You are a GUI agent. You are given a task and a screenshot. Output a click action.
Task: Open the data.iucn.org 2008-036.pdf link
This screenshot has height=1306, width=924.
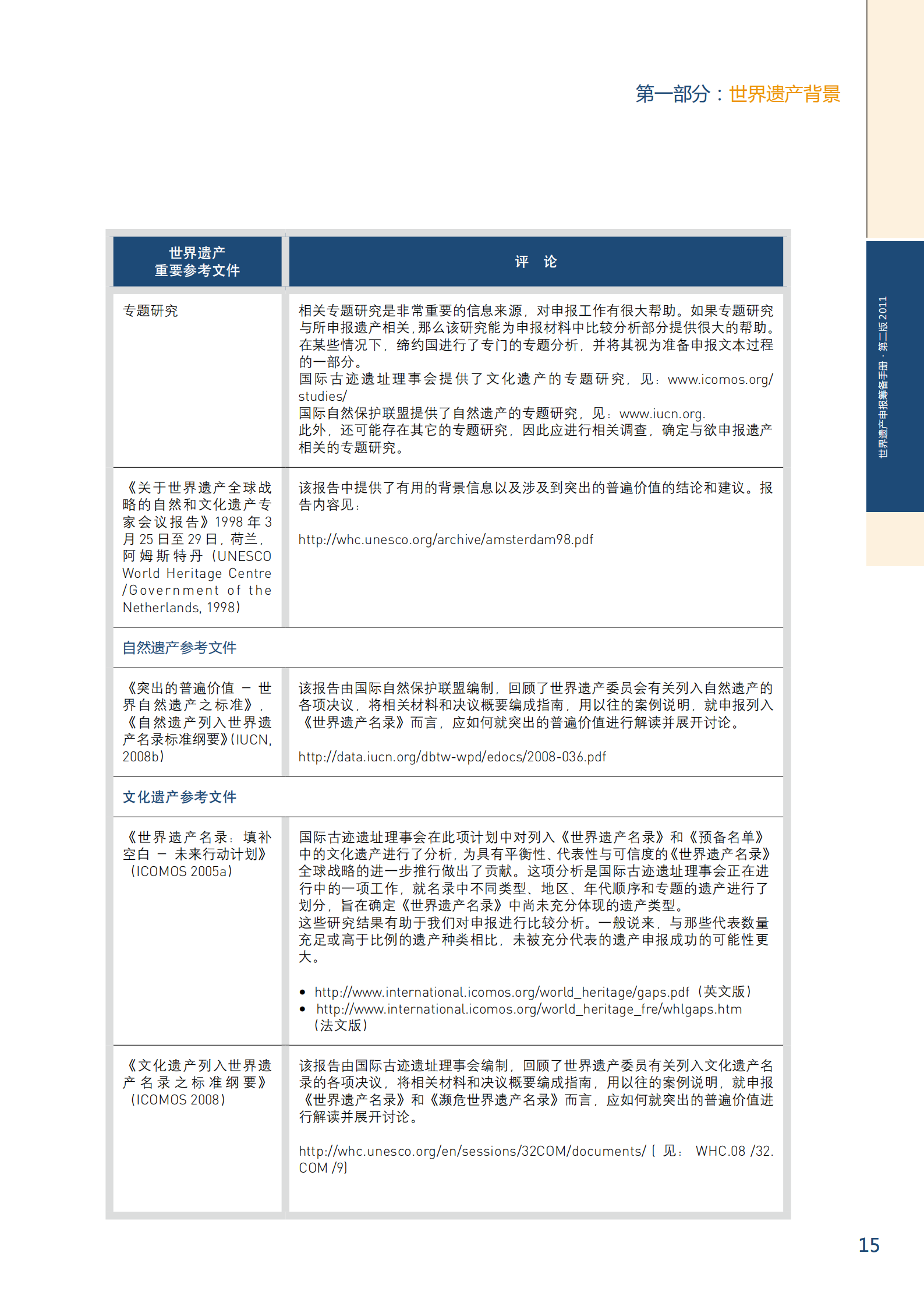coord(452,757)
